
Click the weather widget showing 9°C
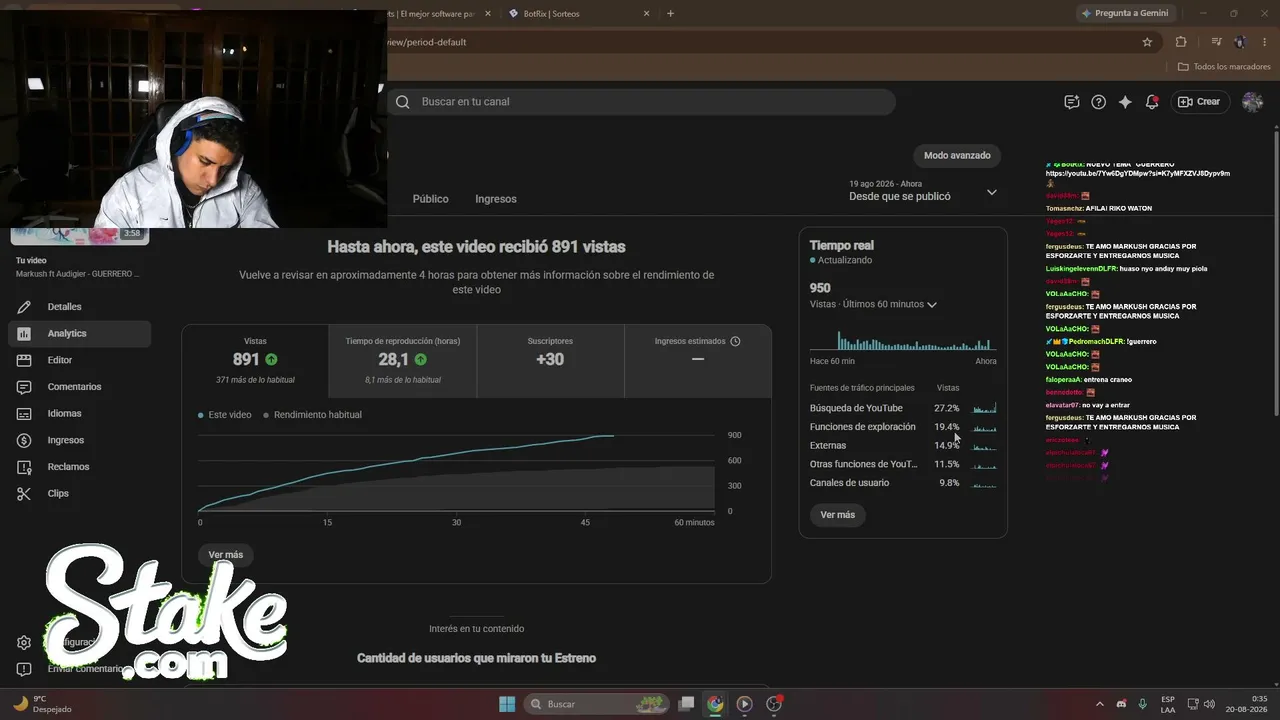[42, 704]
